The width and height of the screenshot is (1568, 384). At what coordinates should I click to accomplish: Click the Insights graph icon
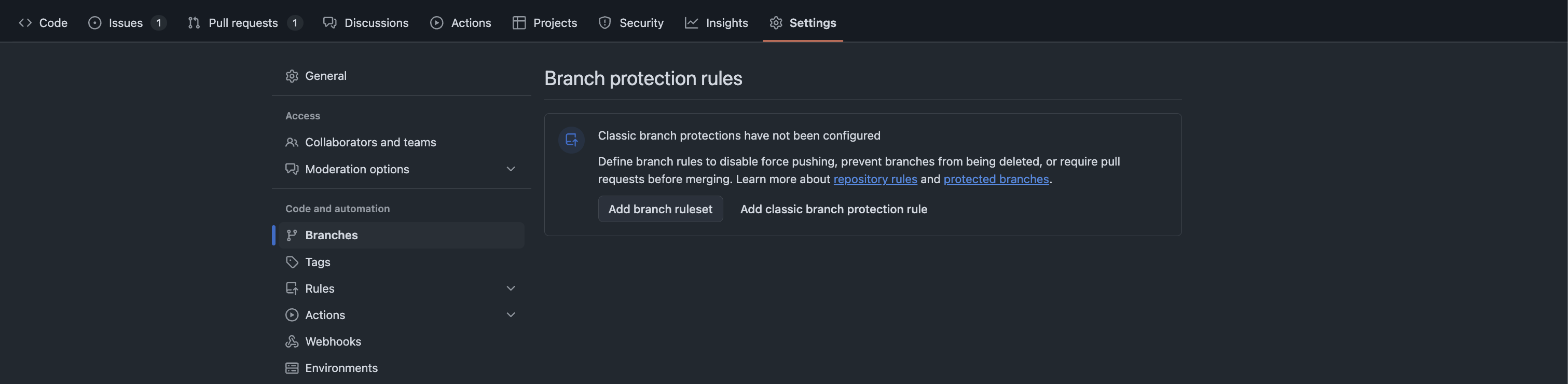[691, 22]
